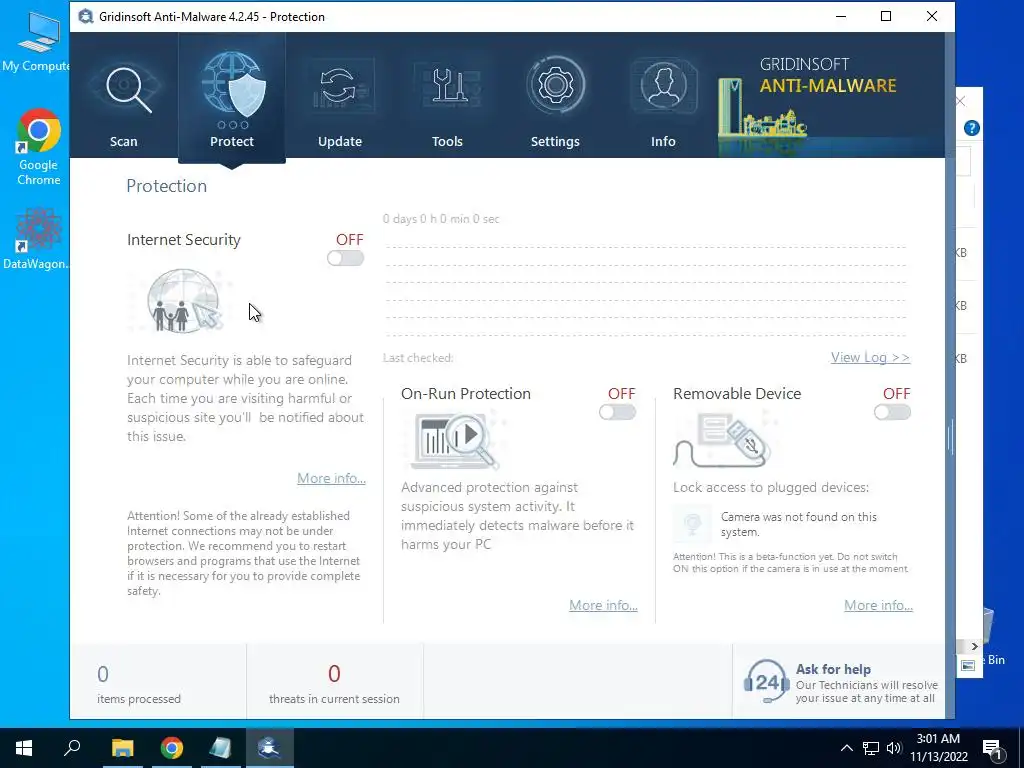This screenshot has width=1024, height=768.
Task: Show hidden system tray icons
Action: pyautogui.click(x=846, y=748)
